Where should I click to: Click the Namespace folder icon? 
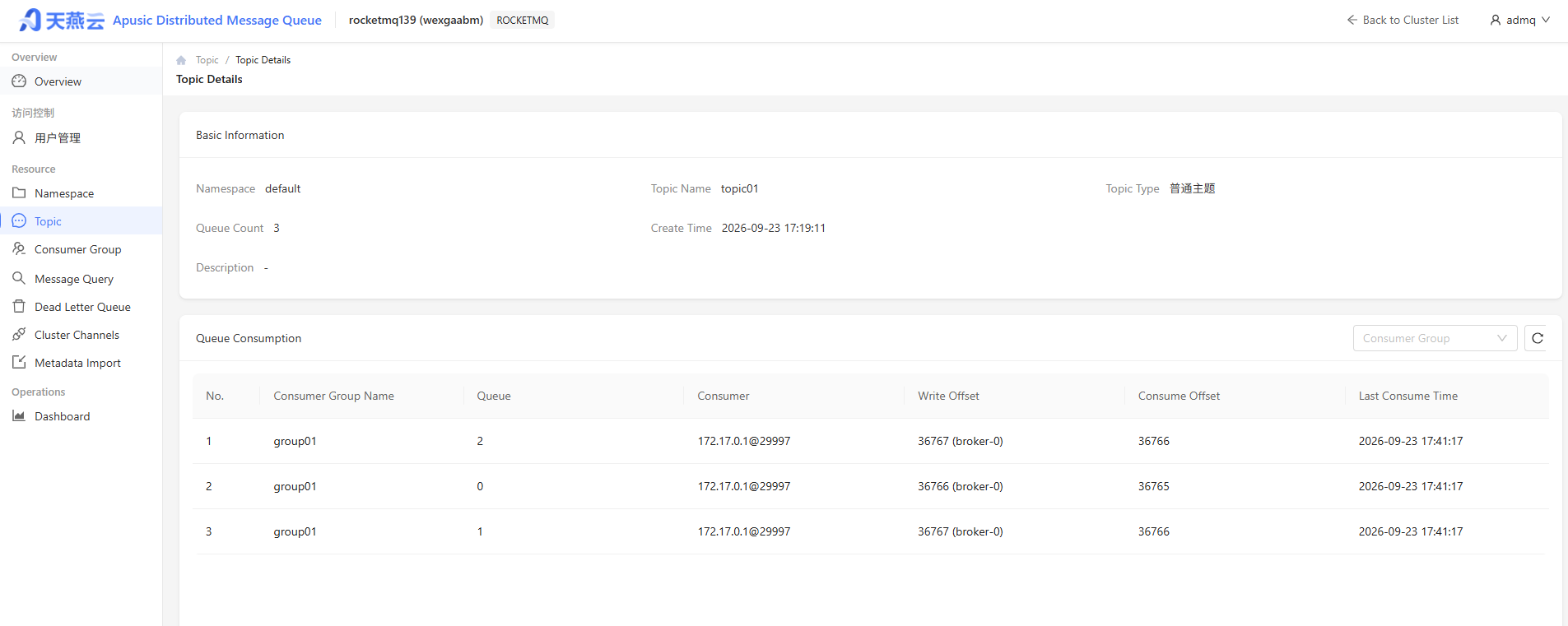[x=19, y=193]
